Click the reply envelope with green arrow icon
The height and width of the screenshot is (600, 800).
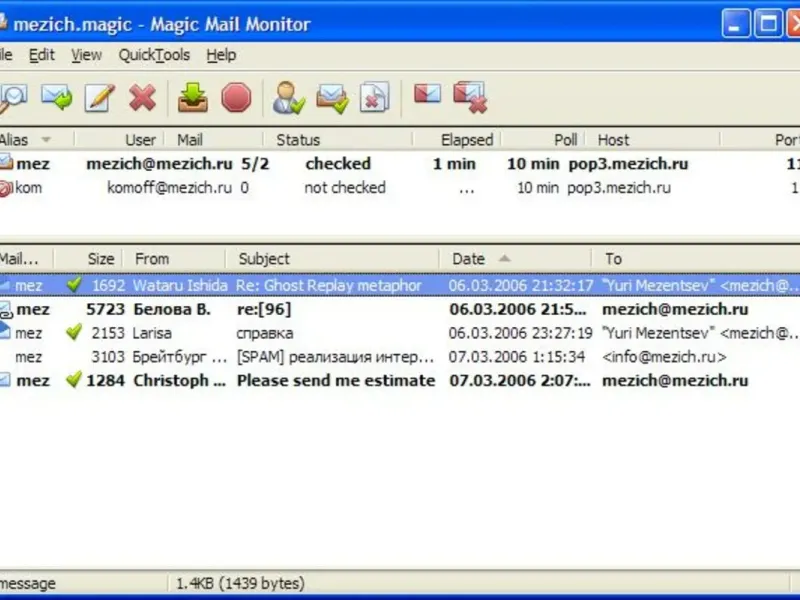pyautogui.click(x=56, y=97)
